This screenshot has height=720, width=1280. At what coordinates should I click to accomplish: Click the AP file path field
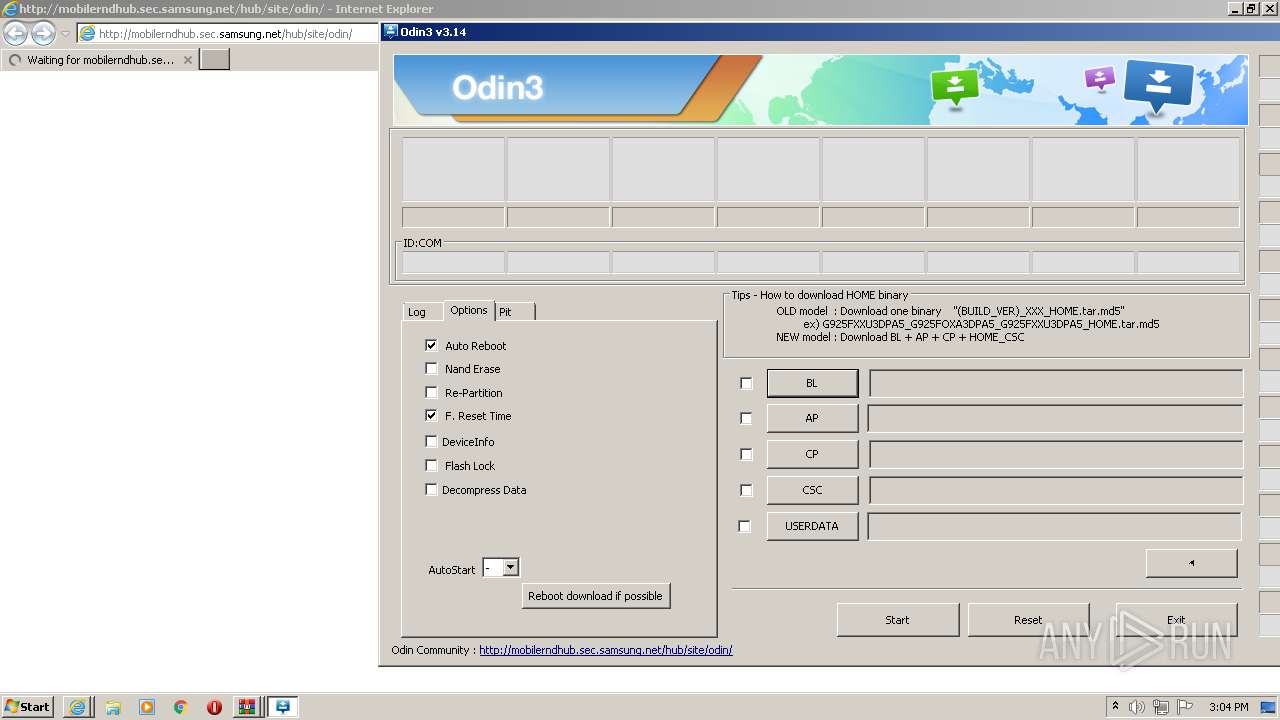tap(1056, 418)
